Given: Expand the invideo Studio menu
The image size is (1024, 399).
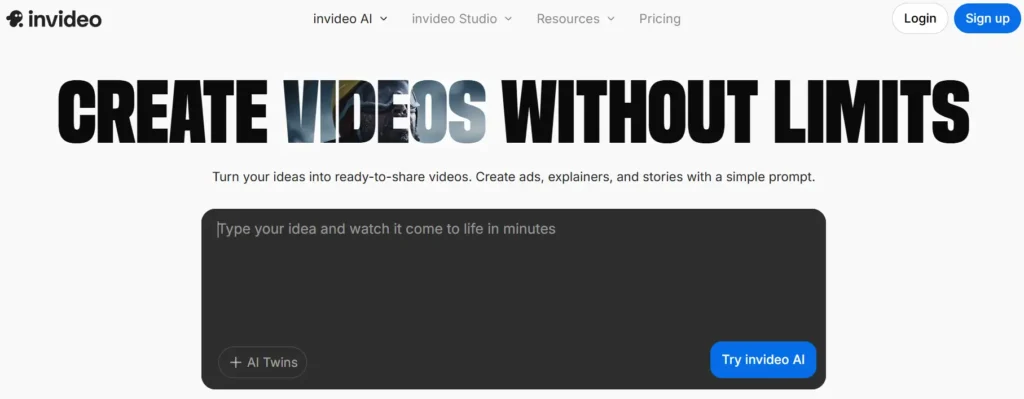Looking at the screenshot, I should click(x=462, y=19).
